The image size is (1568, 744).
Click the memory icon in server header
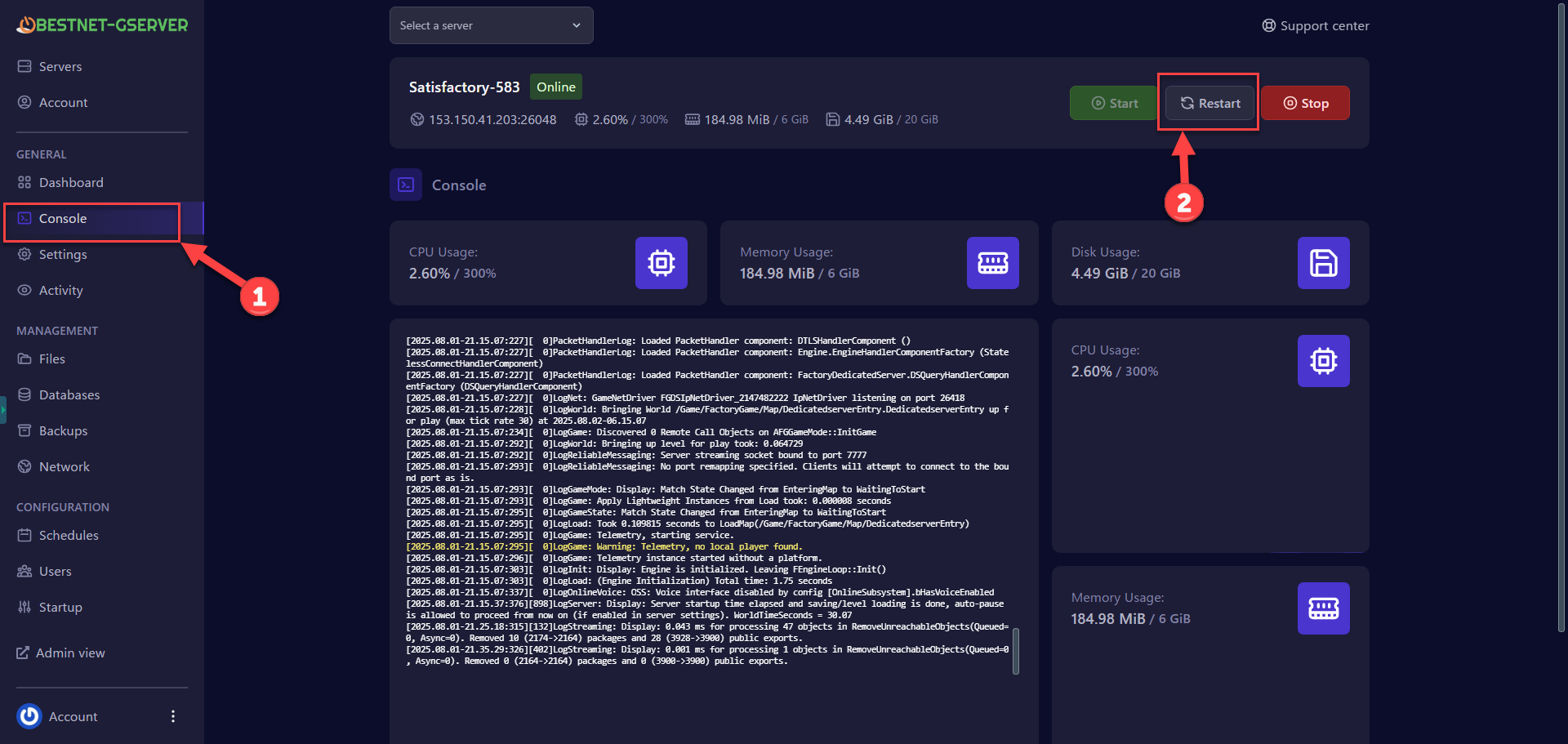[x=692, y=119]
